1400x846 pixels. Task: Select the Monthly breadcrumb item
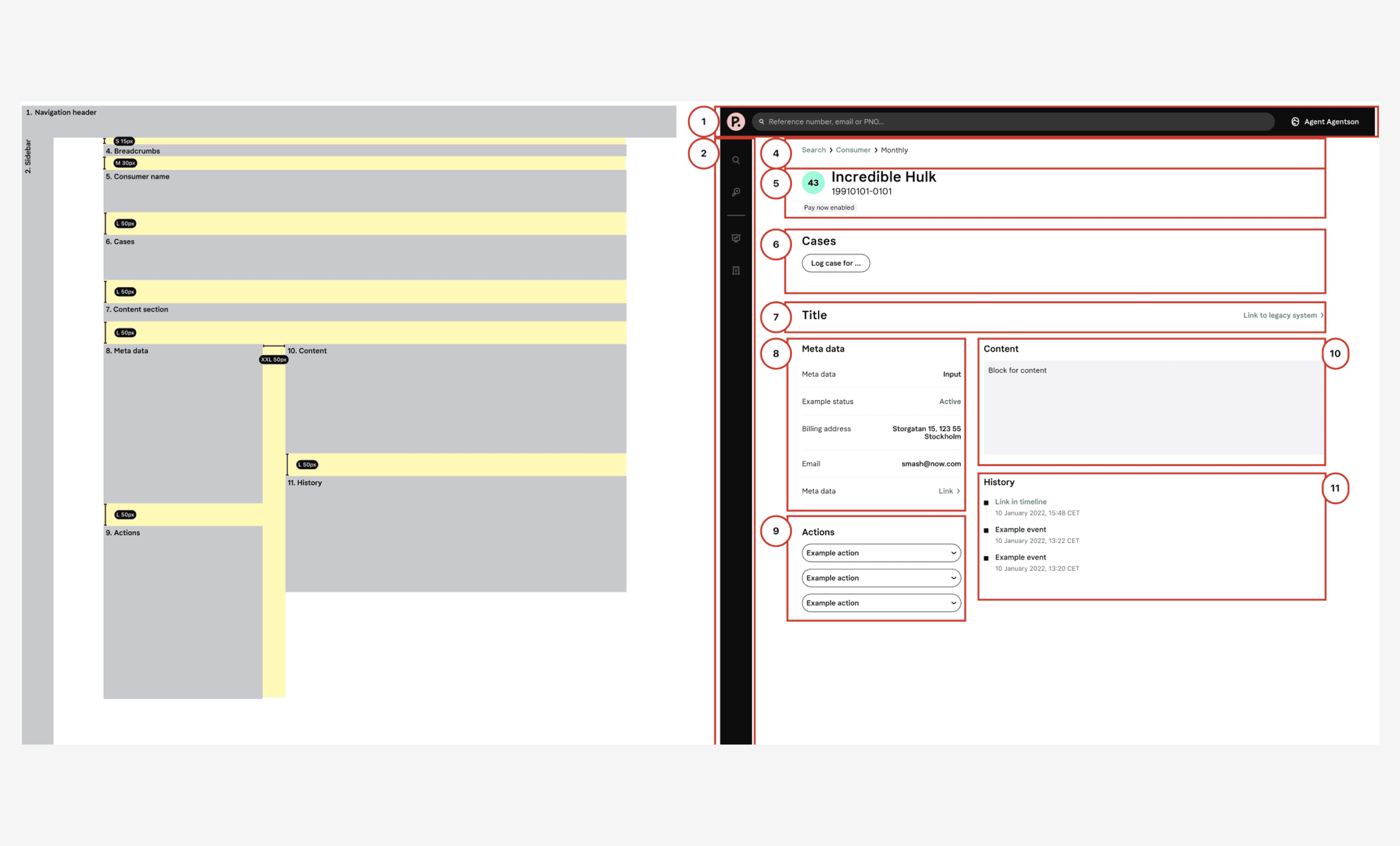pos(894,149)
